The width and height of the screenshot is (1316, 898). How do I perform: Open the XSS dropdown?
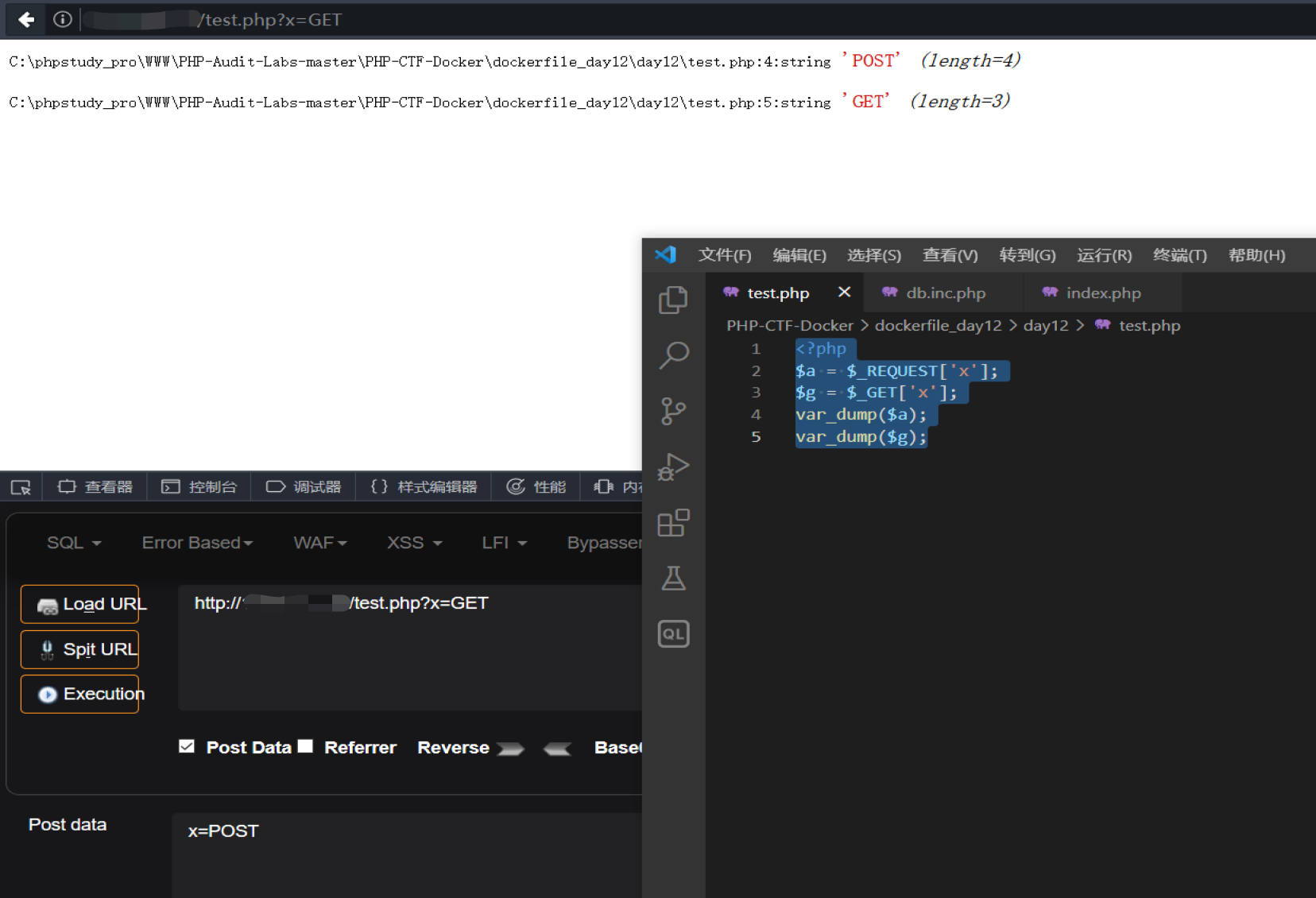414,543
